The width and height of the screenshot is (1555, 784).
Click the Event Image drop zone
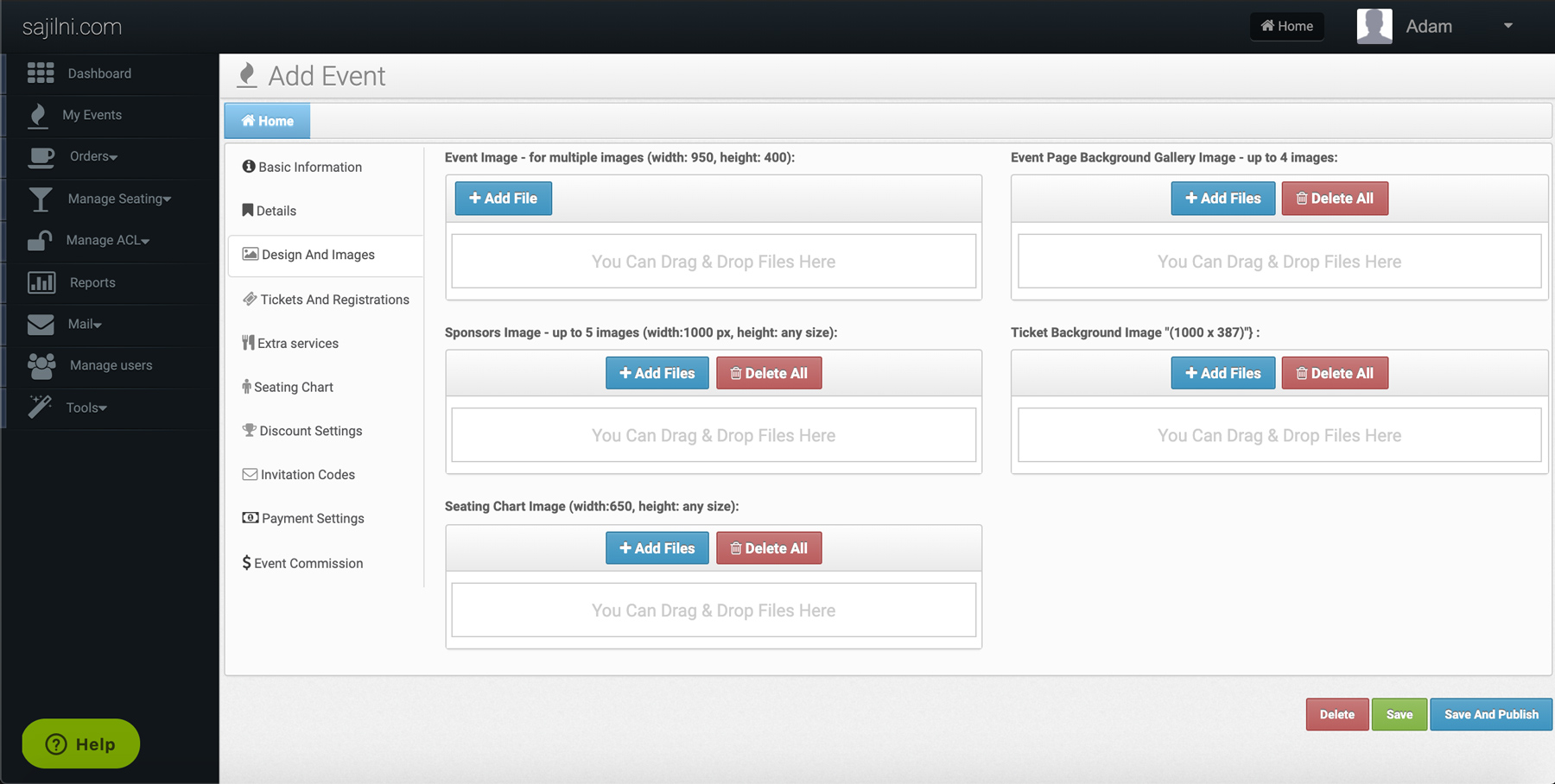coord(714,261)
